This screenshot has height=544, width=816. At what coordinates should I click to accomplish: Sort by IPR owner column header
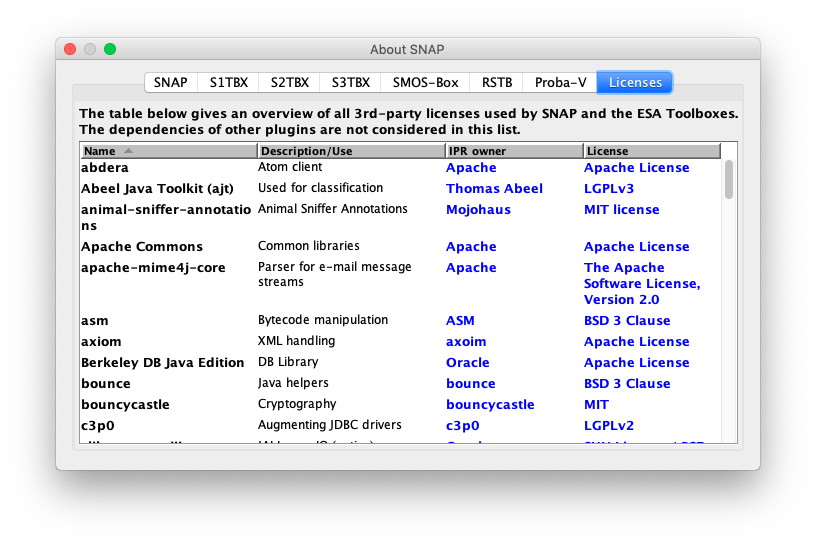[x=514, y=151]
